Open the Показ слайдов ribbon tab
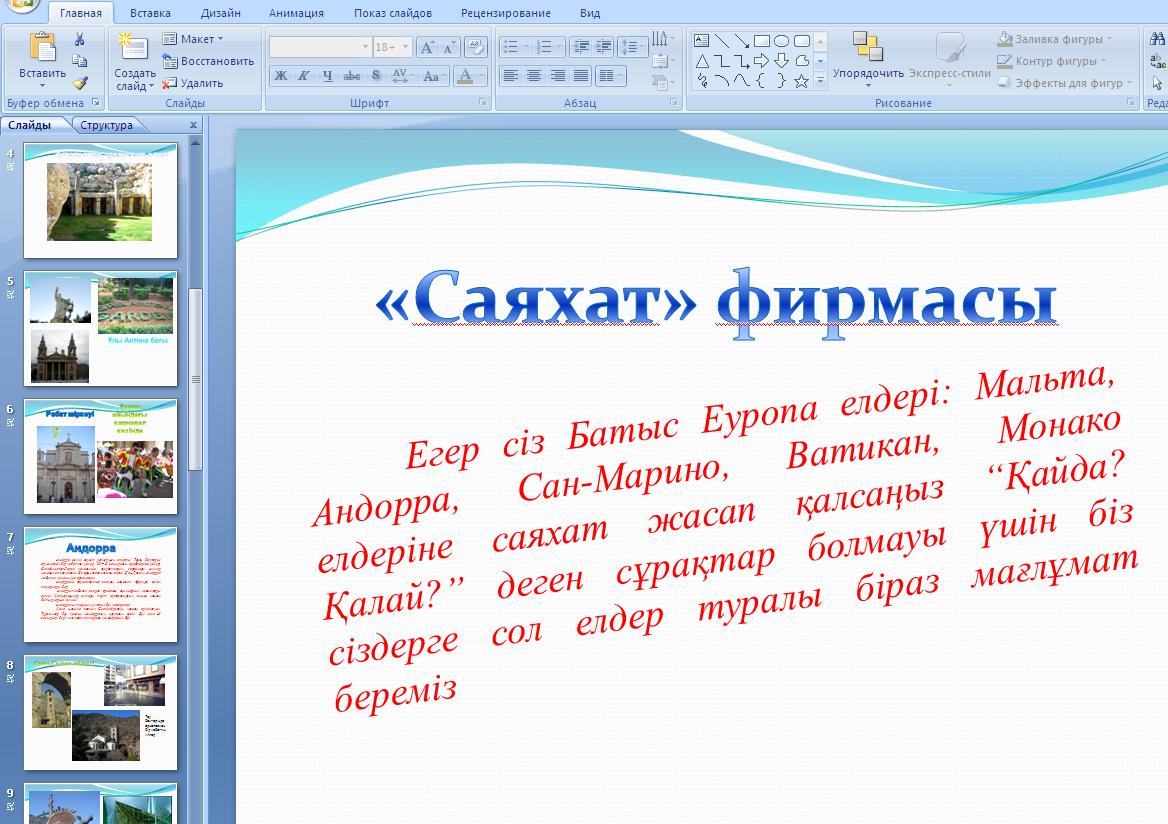 click(x=393, y=13)
